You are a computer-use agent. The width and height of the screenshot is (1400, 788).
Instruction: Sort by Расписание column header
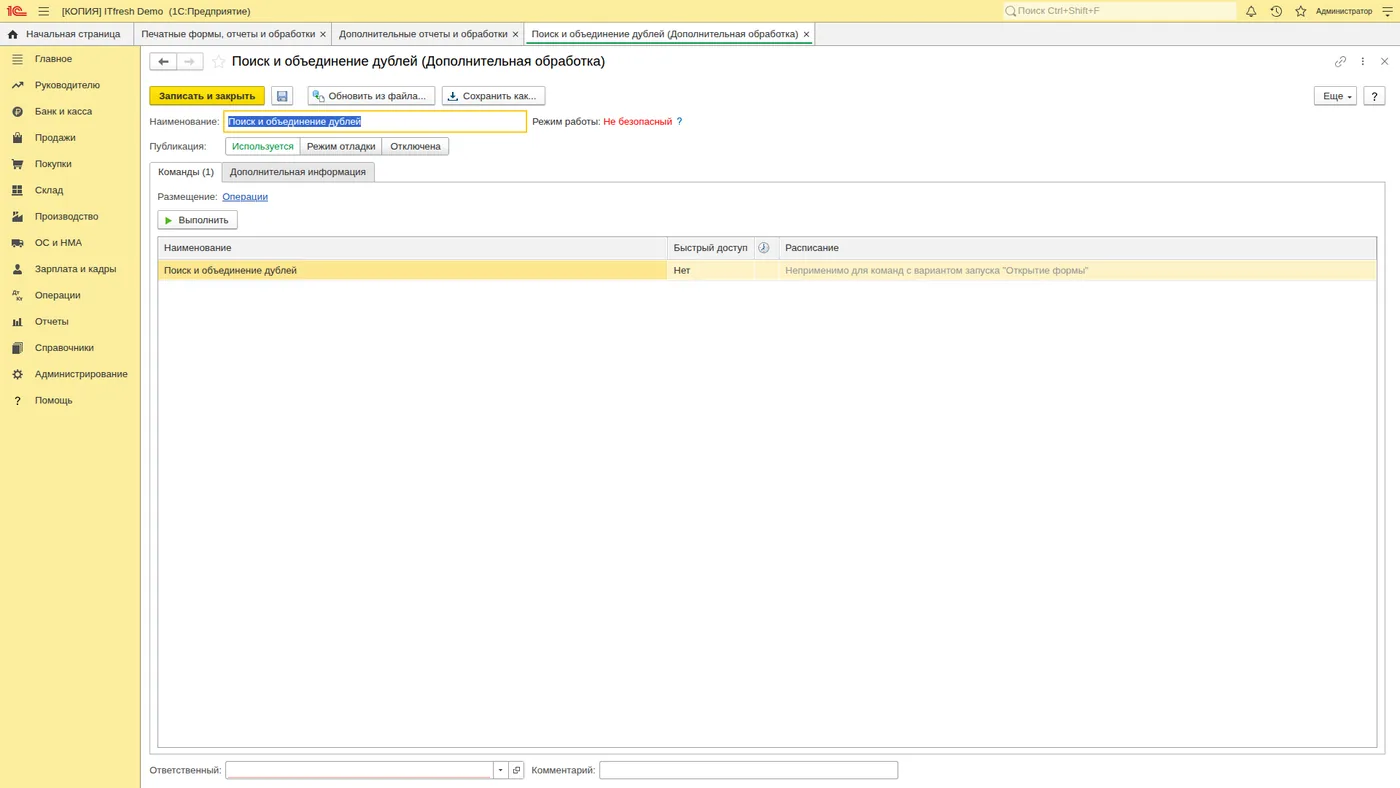pyautogui.click(x=1078, y=247)
